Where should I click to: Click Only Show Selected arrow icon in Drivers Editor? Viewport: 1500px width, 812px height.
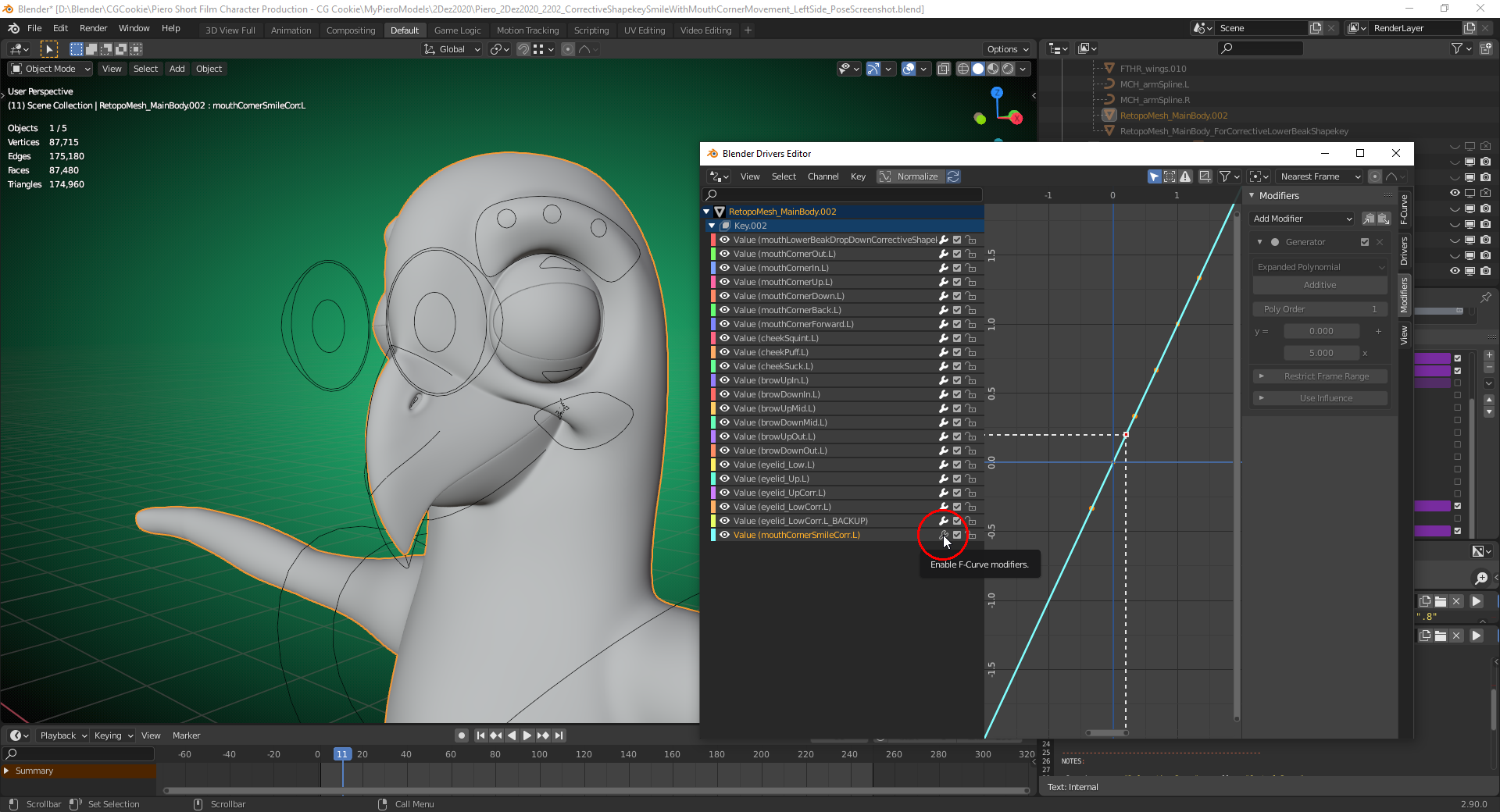coord(1154,176)
